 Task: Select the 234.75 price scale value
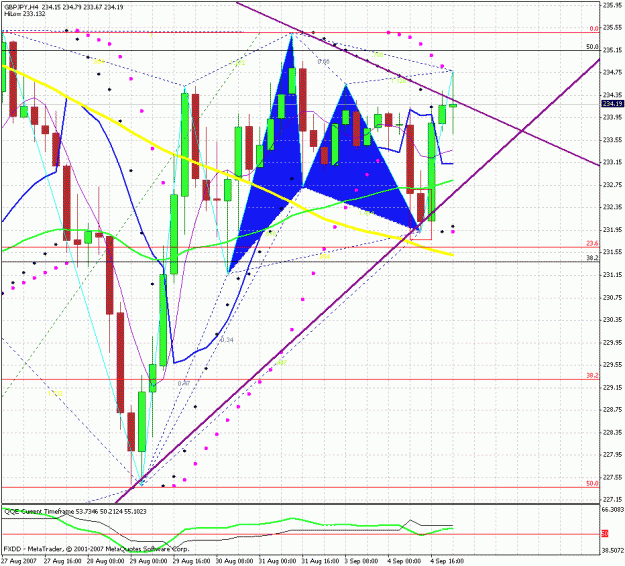point(613,72)
